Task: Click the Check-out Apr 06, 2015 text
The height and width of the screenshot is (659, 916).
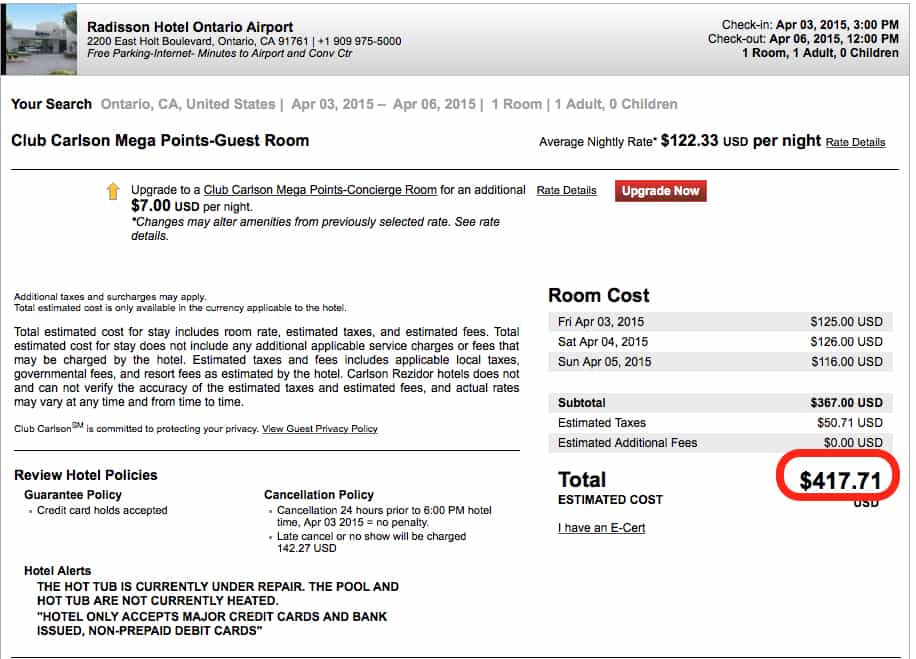Action: click(x=803, y=39)
